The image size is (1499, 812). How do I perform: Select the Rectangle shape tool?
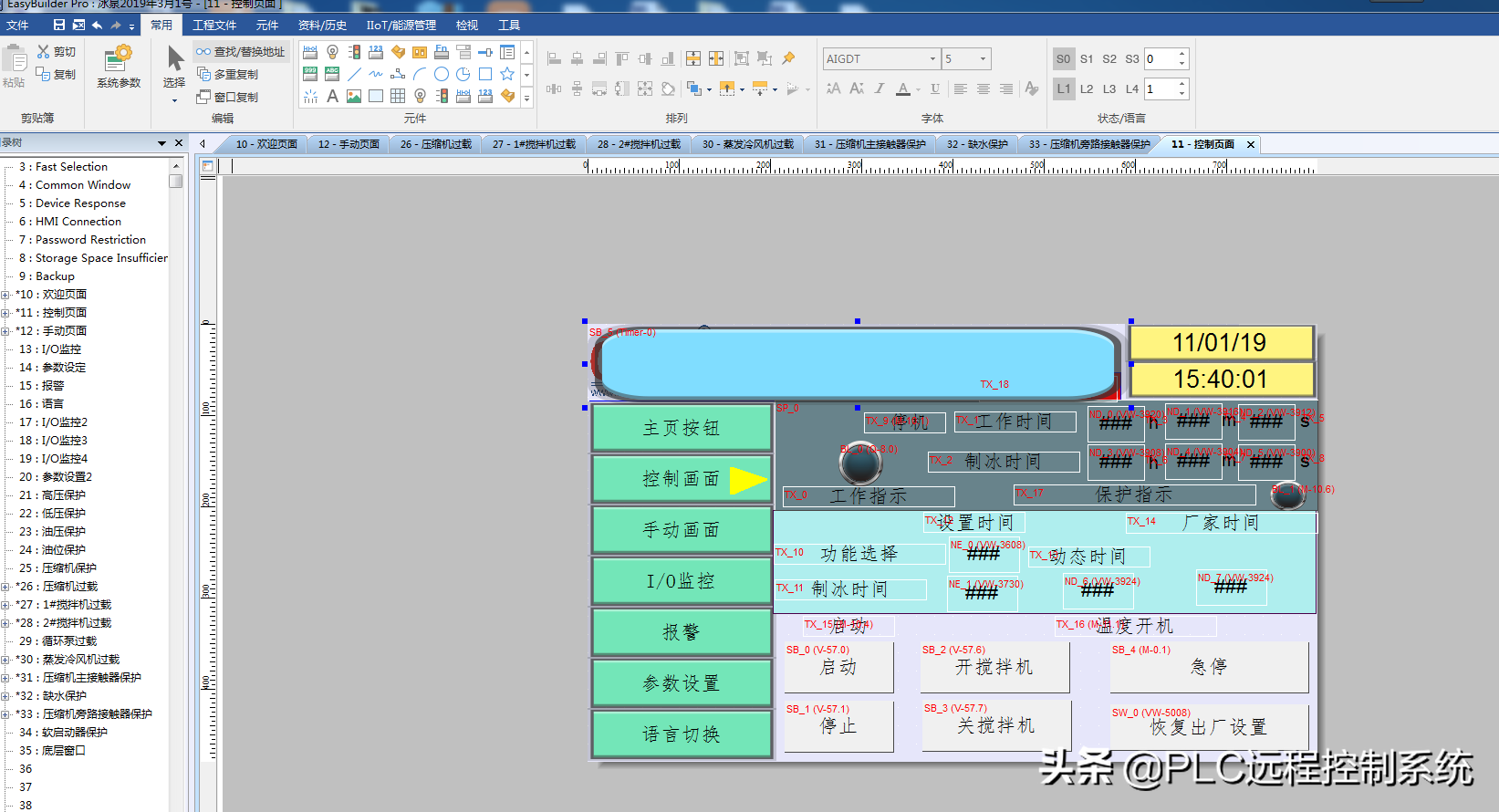(x=485, y=74)
